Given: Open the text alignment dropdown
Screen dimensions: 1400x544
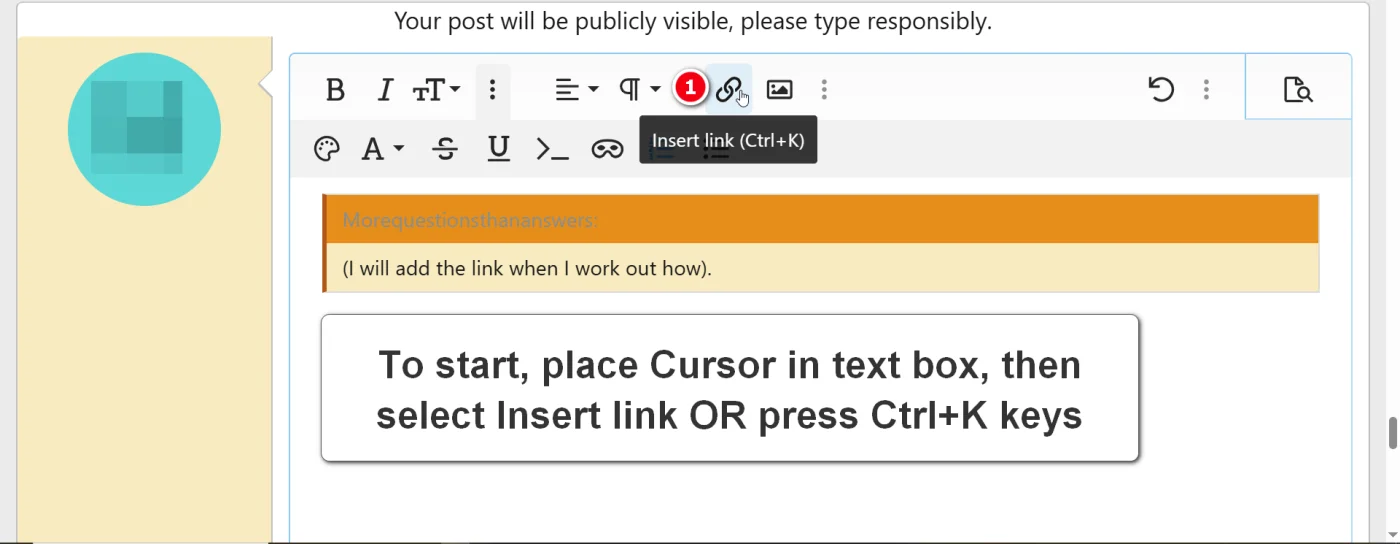Looking at the screenshot, I should click(x=576, y=90).
